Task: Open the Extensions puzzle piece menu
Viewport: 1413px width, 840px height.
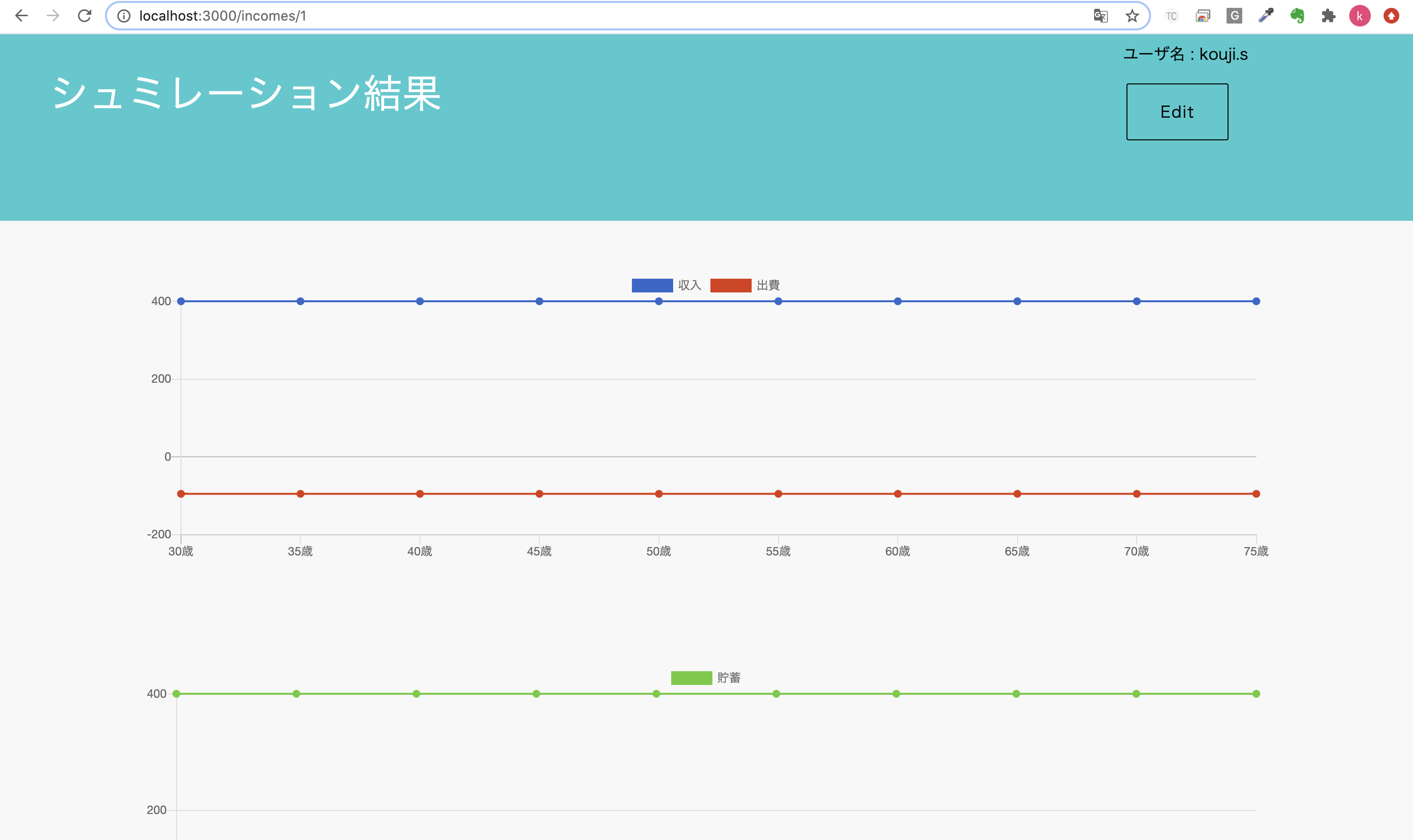Action: (x=1329, y=16)
